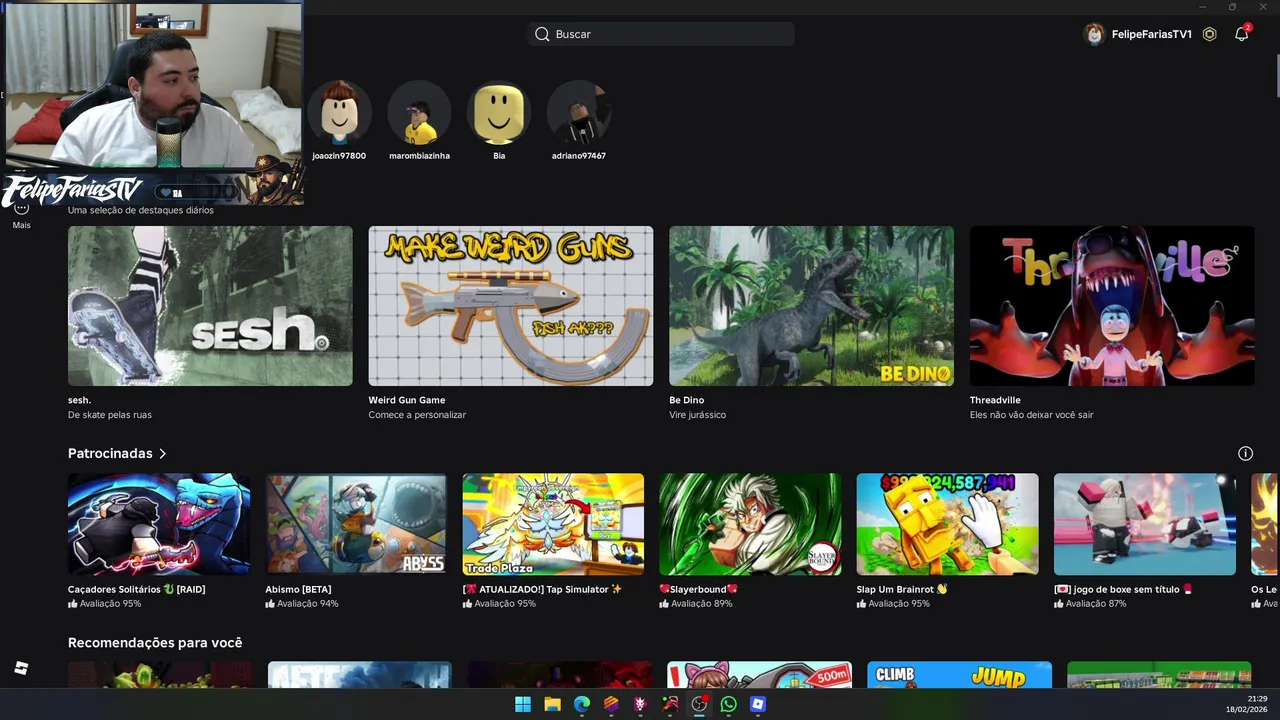Open the Slayerbound thumbnail

750,525
